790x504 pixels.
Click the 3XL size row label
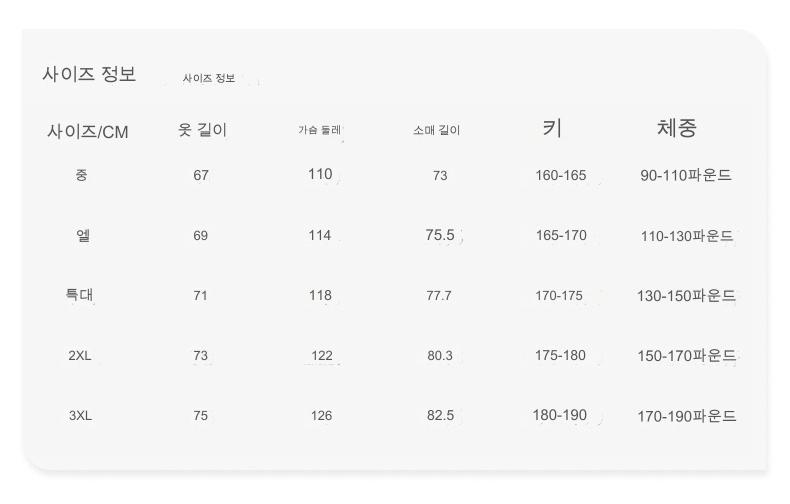(x=81, y=416)
